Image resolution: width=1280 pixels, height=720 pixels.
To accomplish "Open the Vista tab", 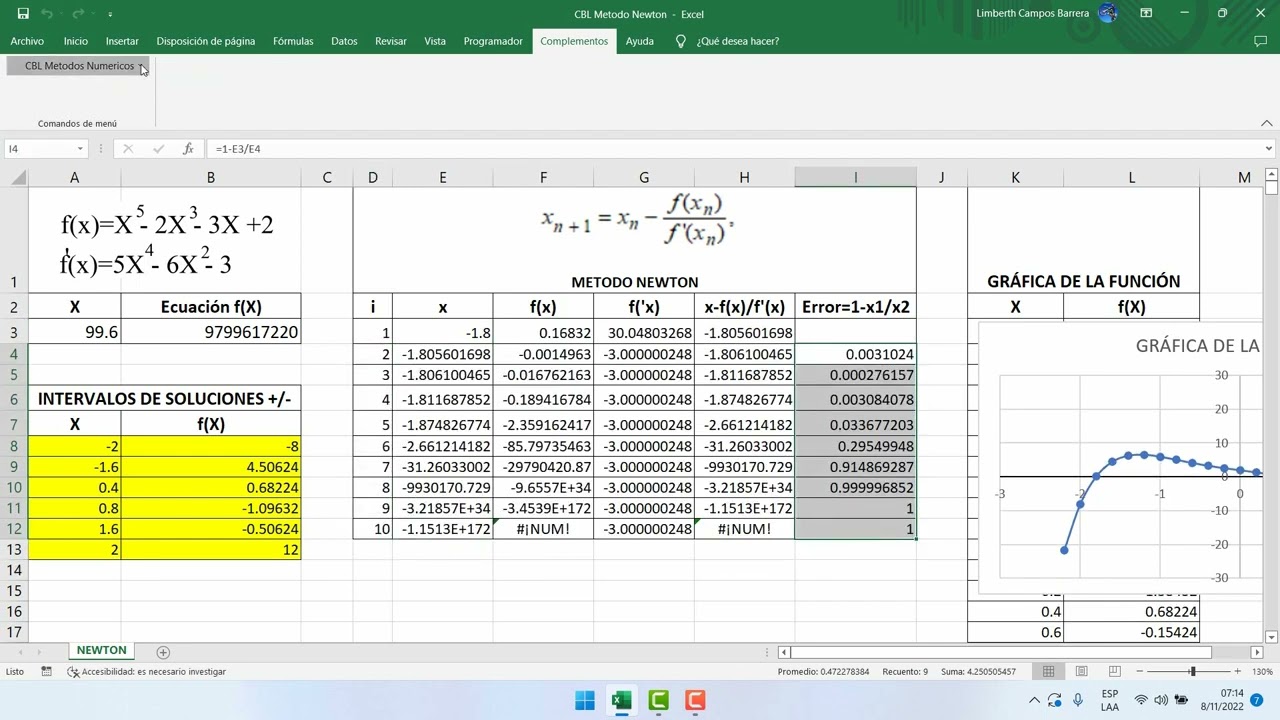I will coord(435,41).
